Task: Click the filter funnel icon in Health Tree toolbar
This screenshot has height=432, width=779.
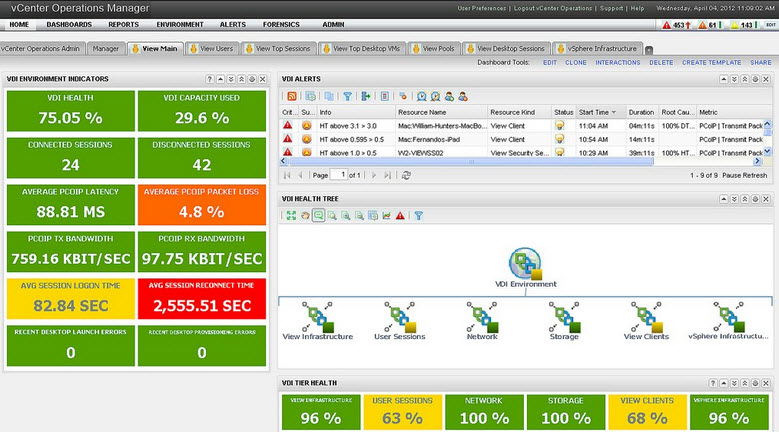Action: (x=419, y=216)
